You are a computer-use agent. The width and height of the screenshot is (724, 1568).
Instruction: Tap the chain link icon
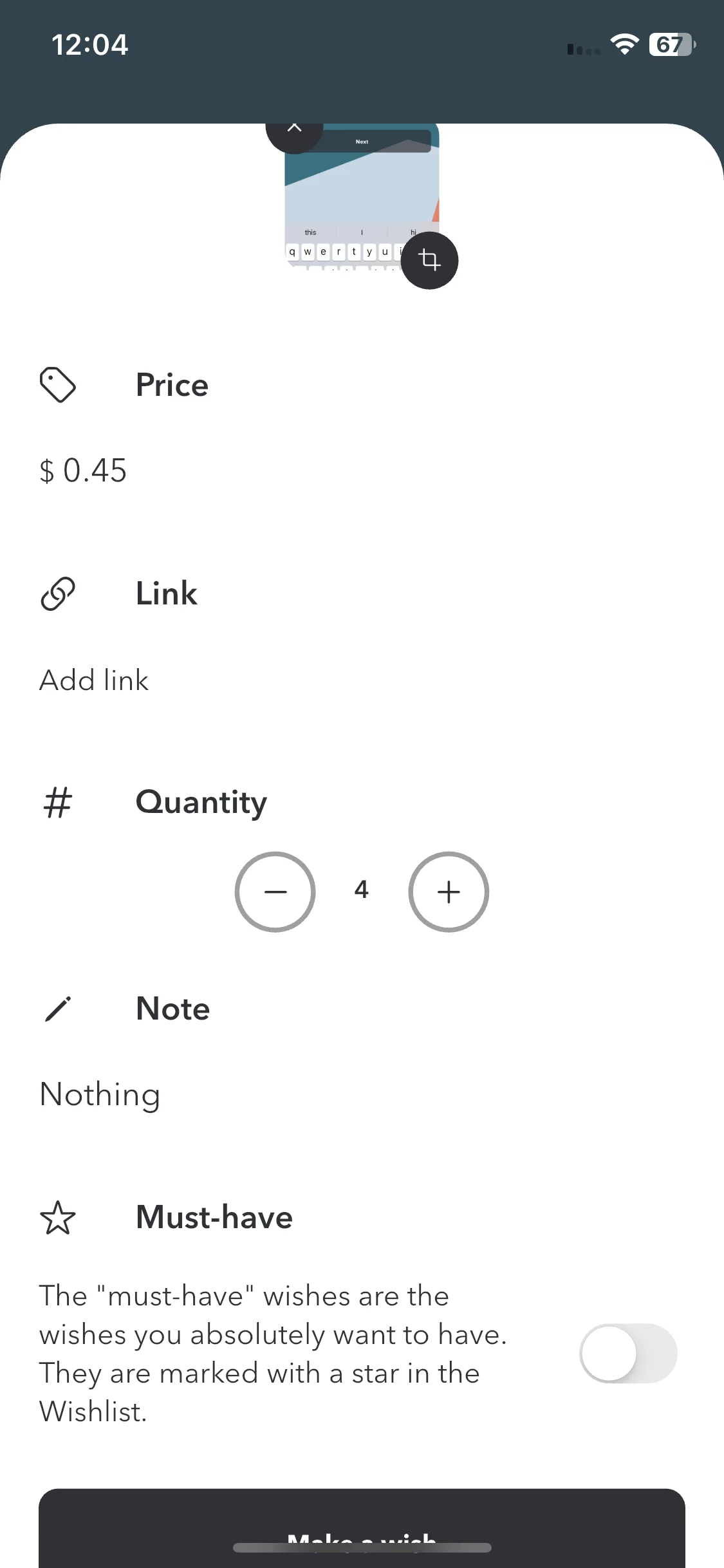(58, 593)
